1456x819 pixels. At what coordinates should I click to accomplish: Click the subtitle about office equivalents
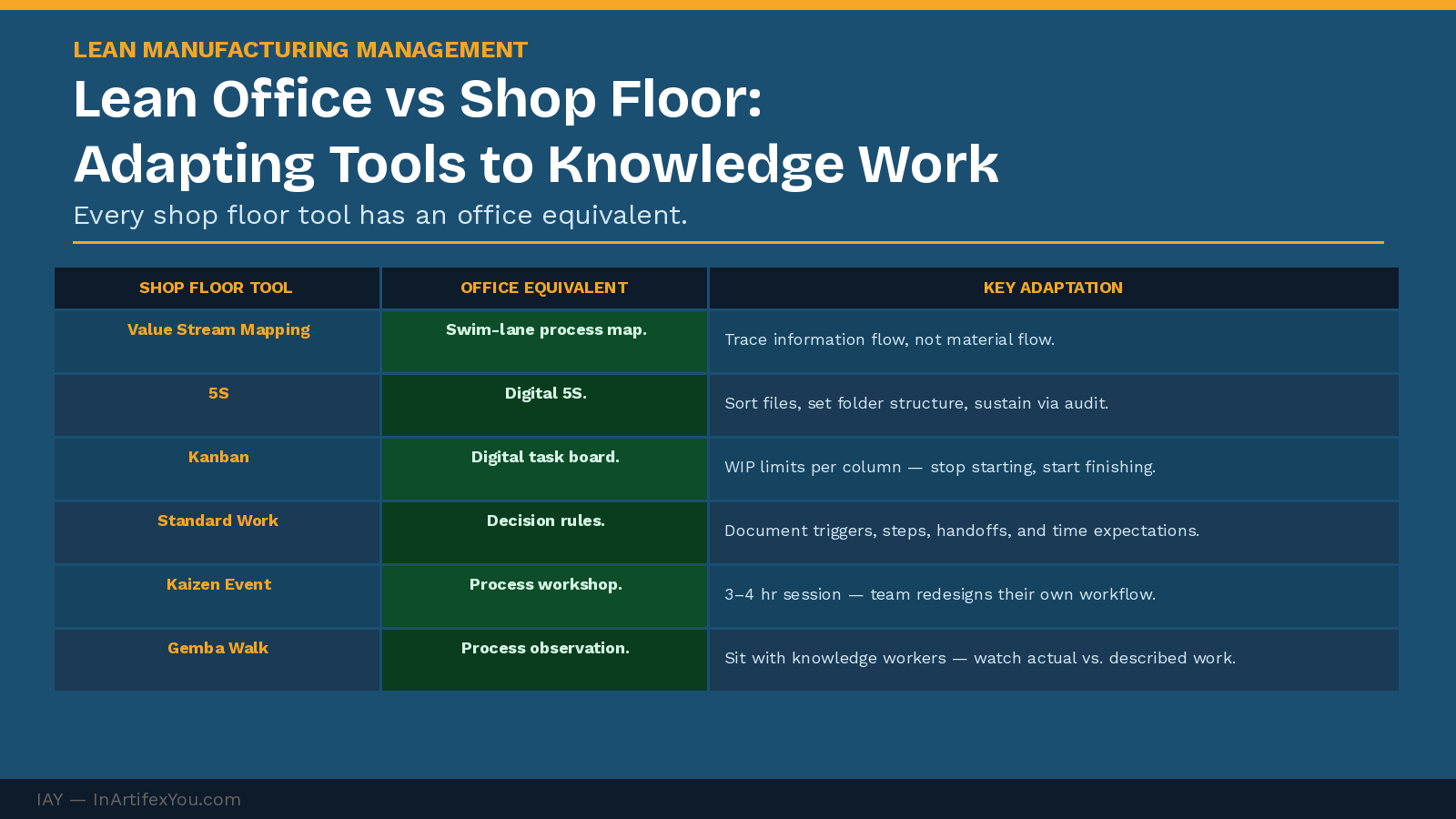point(382,215)
